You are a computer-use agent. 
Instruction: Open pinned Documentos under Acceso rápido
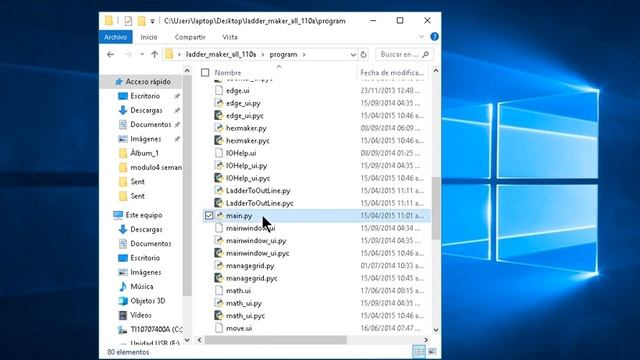click(x=151, y=124)
